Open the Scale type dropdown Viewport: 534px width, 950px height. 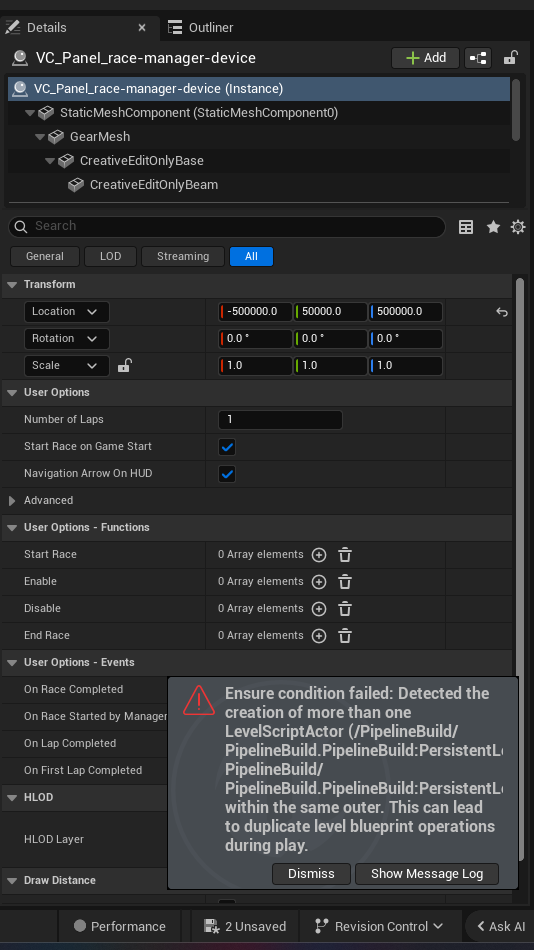(x=66, y=365)
